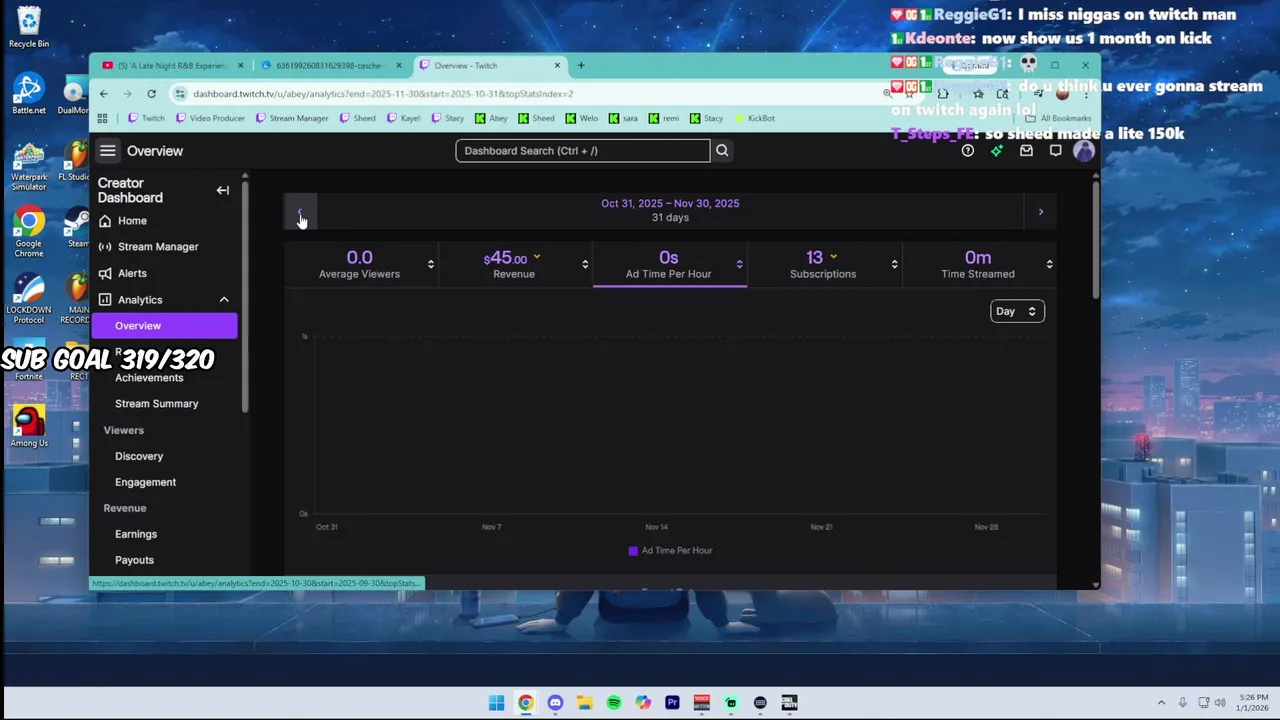The width and height of the screenshot is (1280, 720).
Task: Open Discord from the taskbar
Action: 555,703
